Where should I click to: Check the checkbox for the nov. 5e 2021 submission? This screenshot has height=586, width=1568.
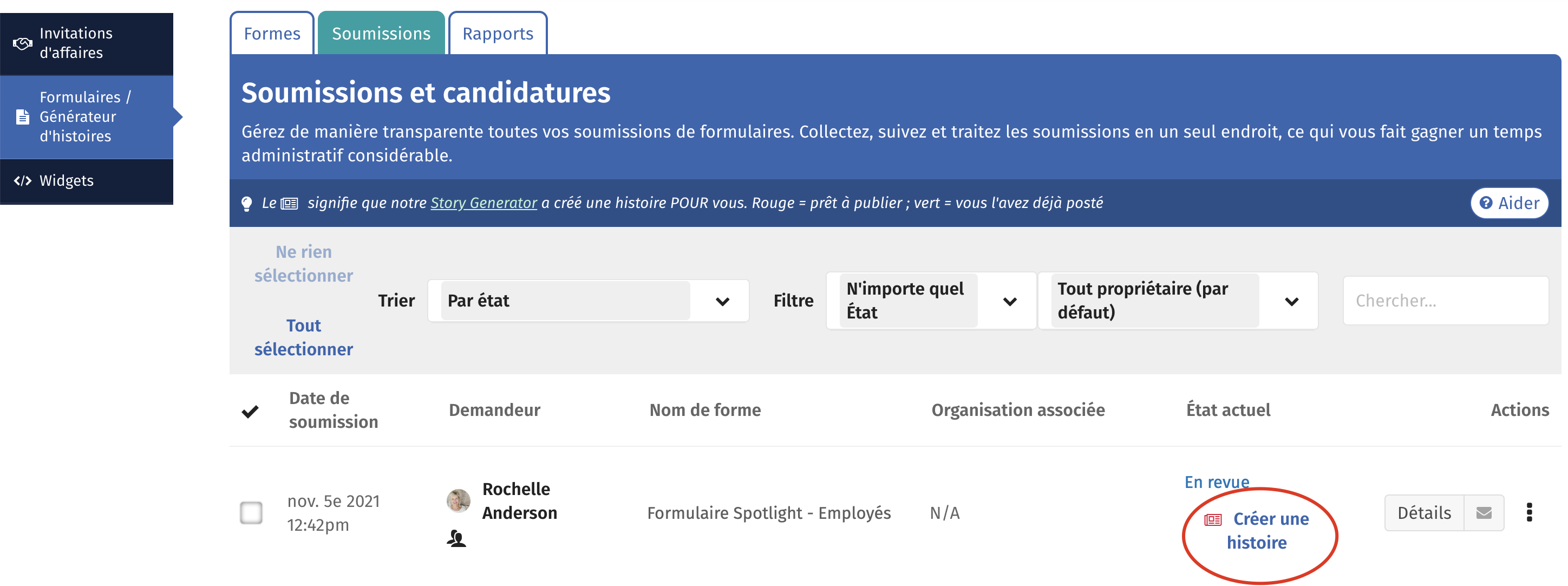(x=251, y=513)
